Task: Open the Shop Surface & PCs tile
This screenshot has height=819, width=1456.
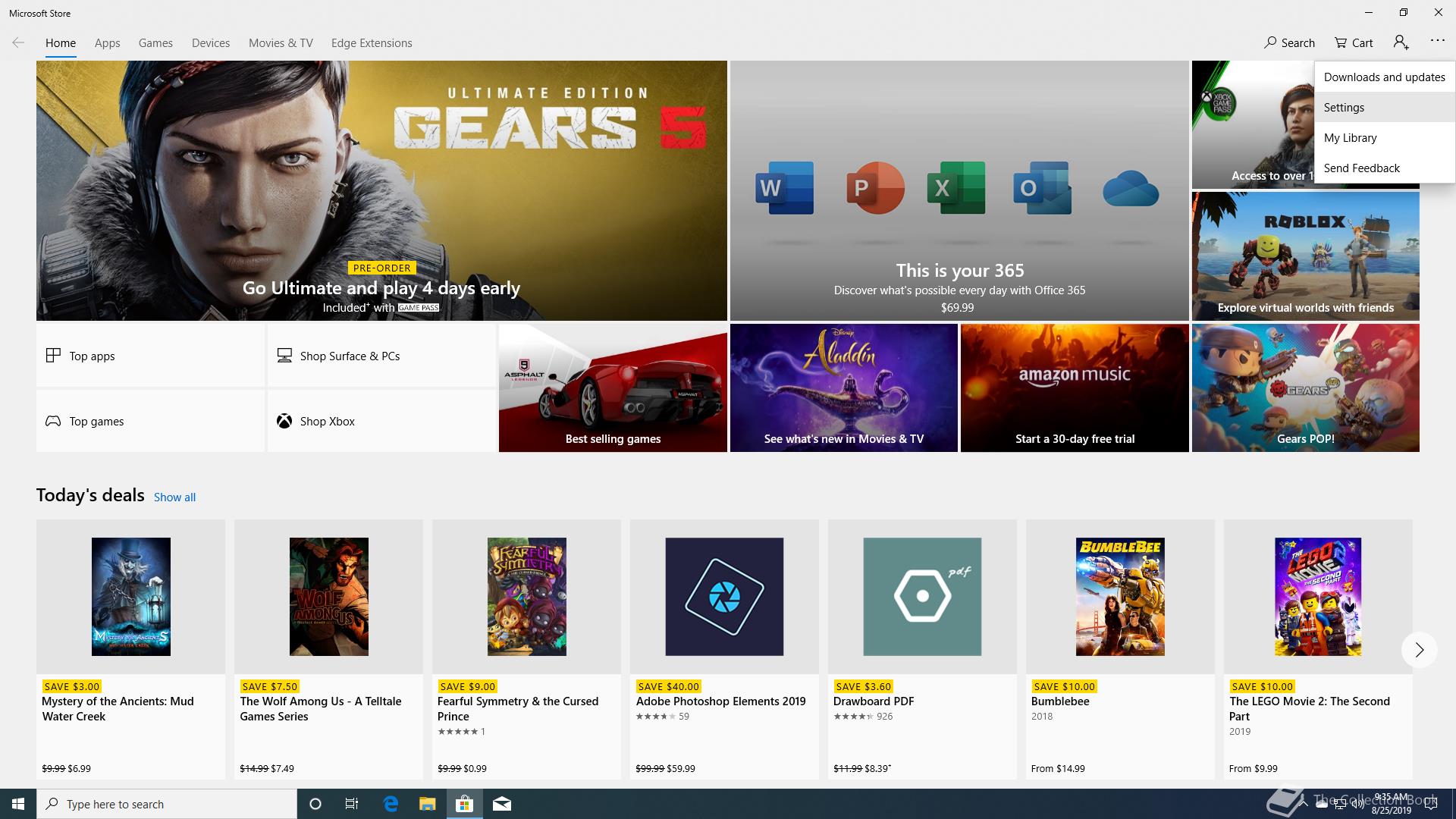Action: click(381, 356)
